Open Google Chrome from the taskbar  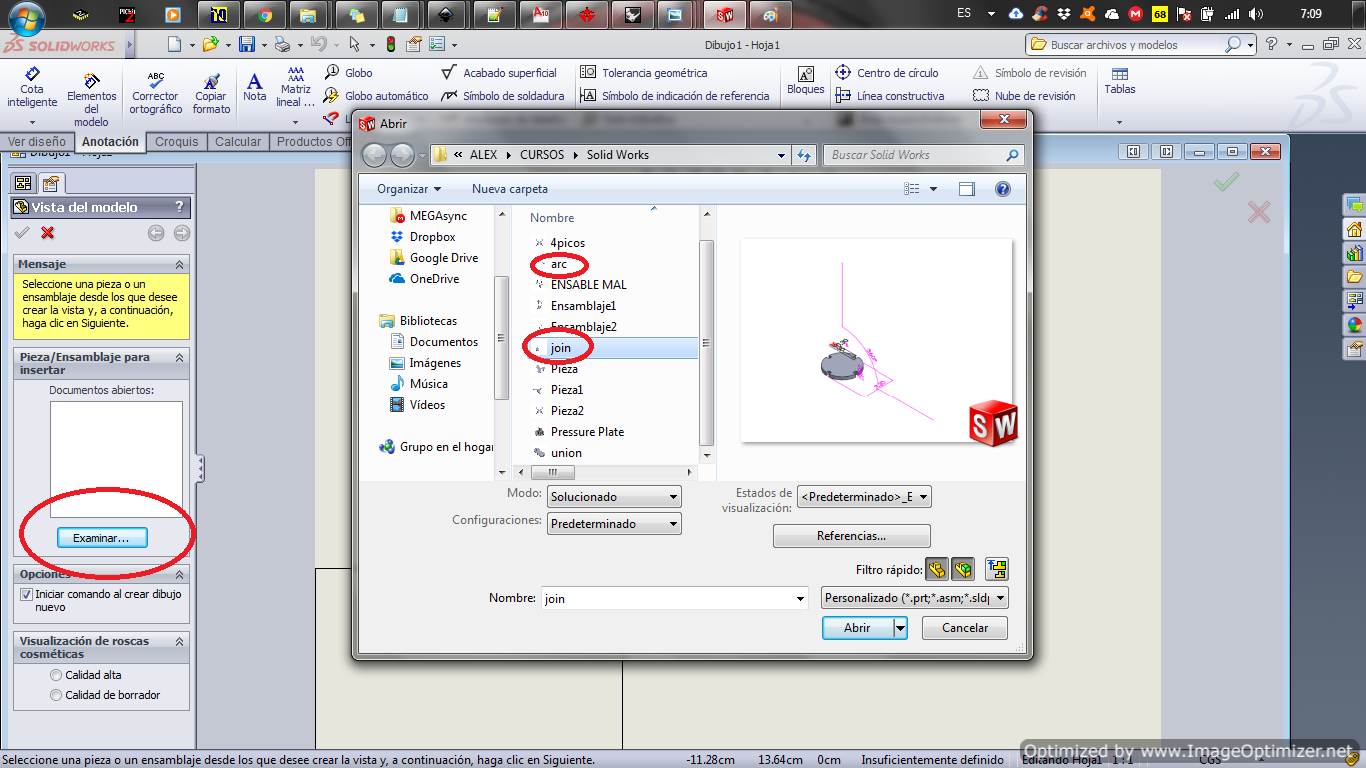pyautogui.click(x=264, y=14)
